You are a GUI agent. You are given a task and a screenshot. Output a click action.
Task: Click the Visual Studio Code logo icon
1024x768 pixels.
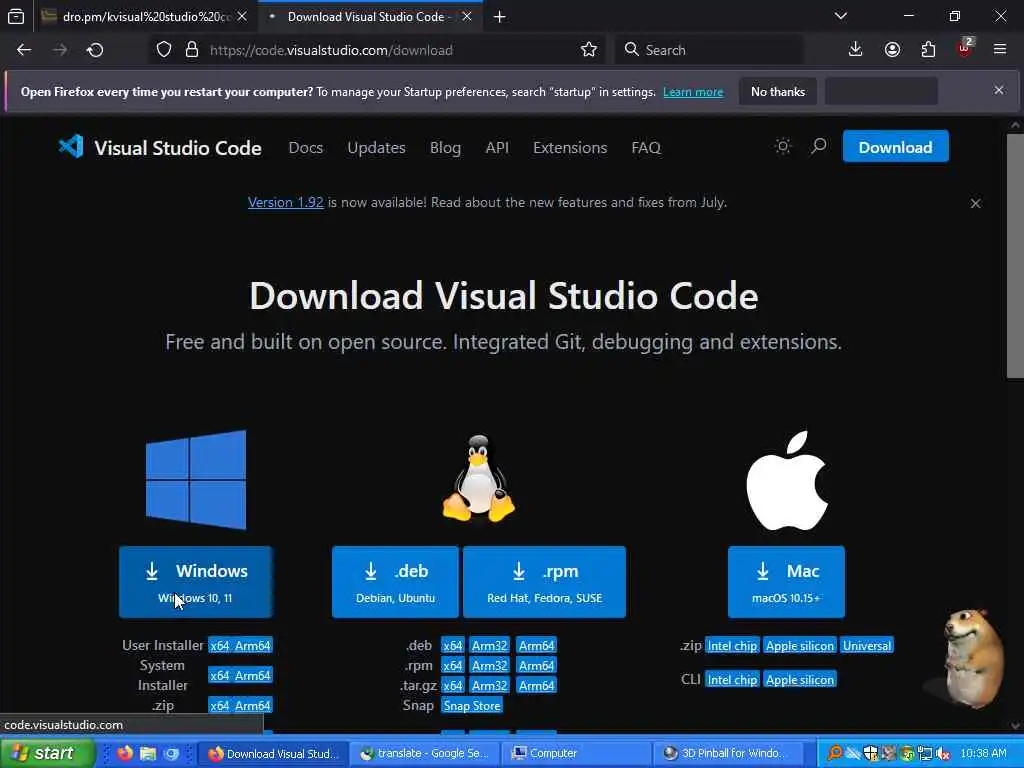click(x=71, y=147)
